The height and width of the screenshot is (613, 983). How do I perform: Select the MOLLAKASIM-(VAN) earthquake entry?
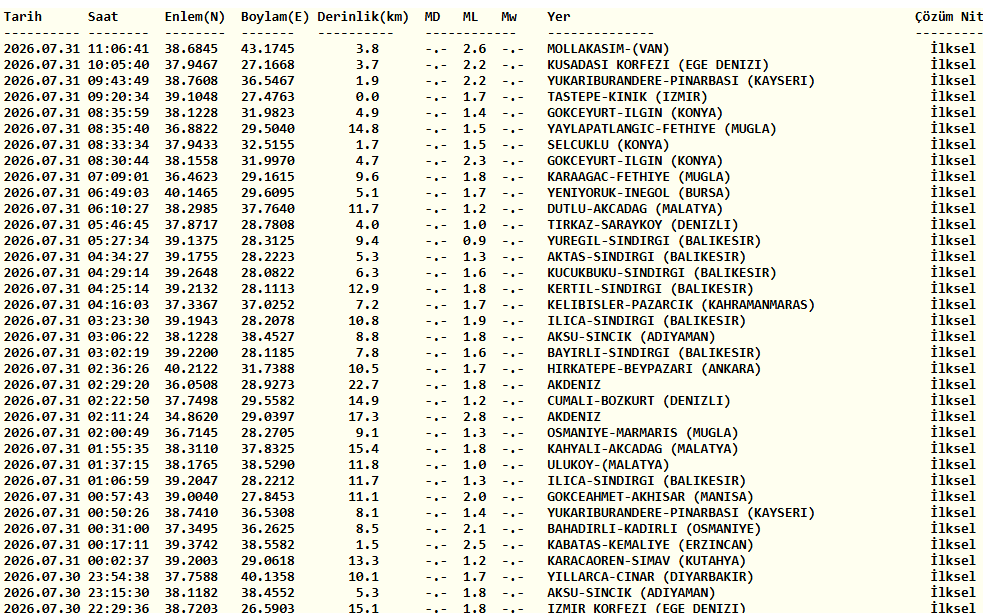[490, 49]
